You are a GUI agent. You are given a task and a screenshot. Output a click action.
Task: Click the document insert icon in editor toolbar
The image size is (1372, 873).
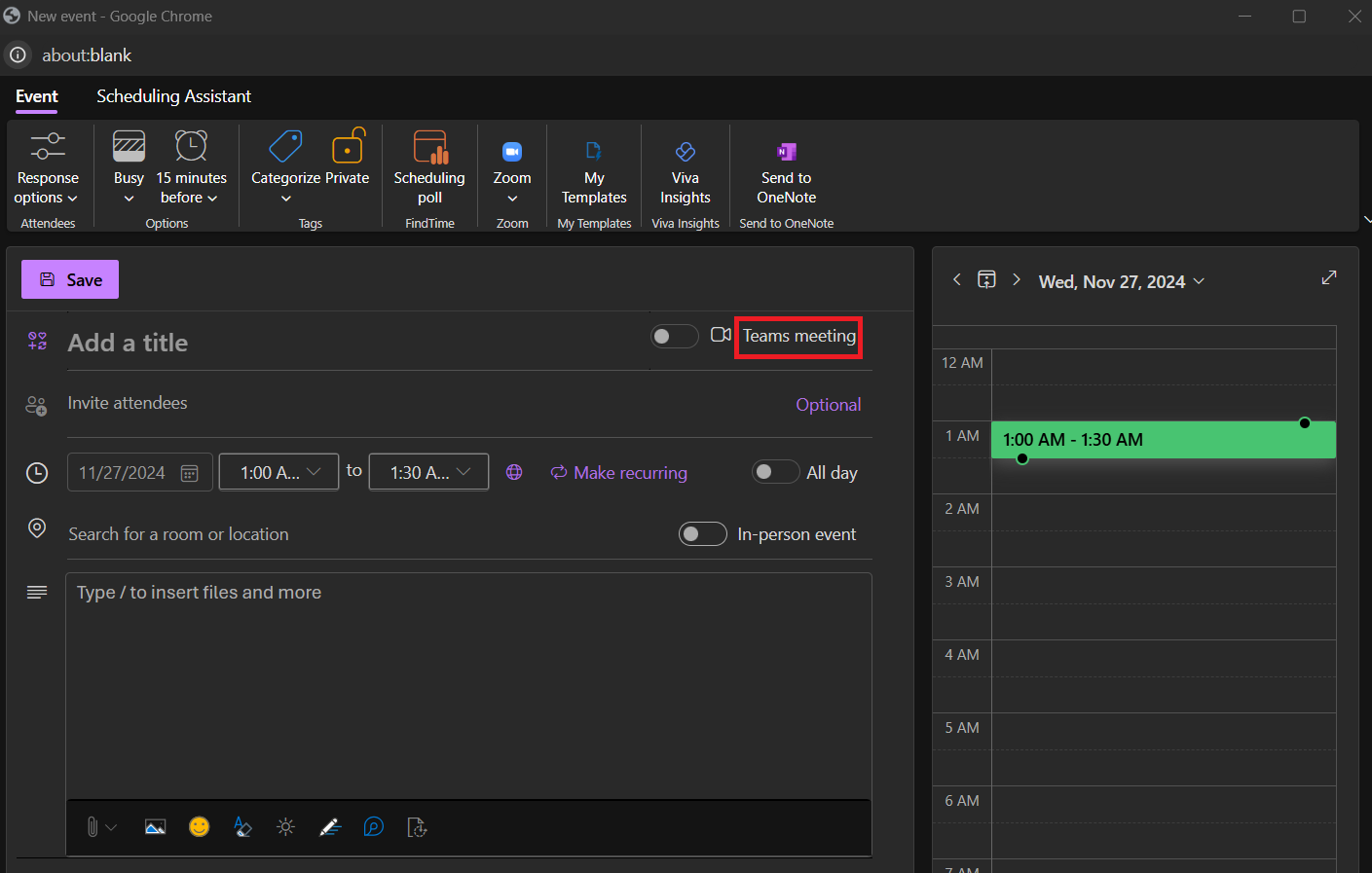pos(417,827)
